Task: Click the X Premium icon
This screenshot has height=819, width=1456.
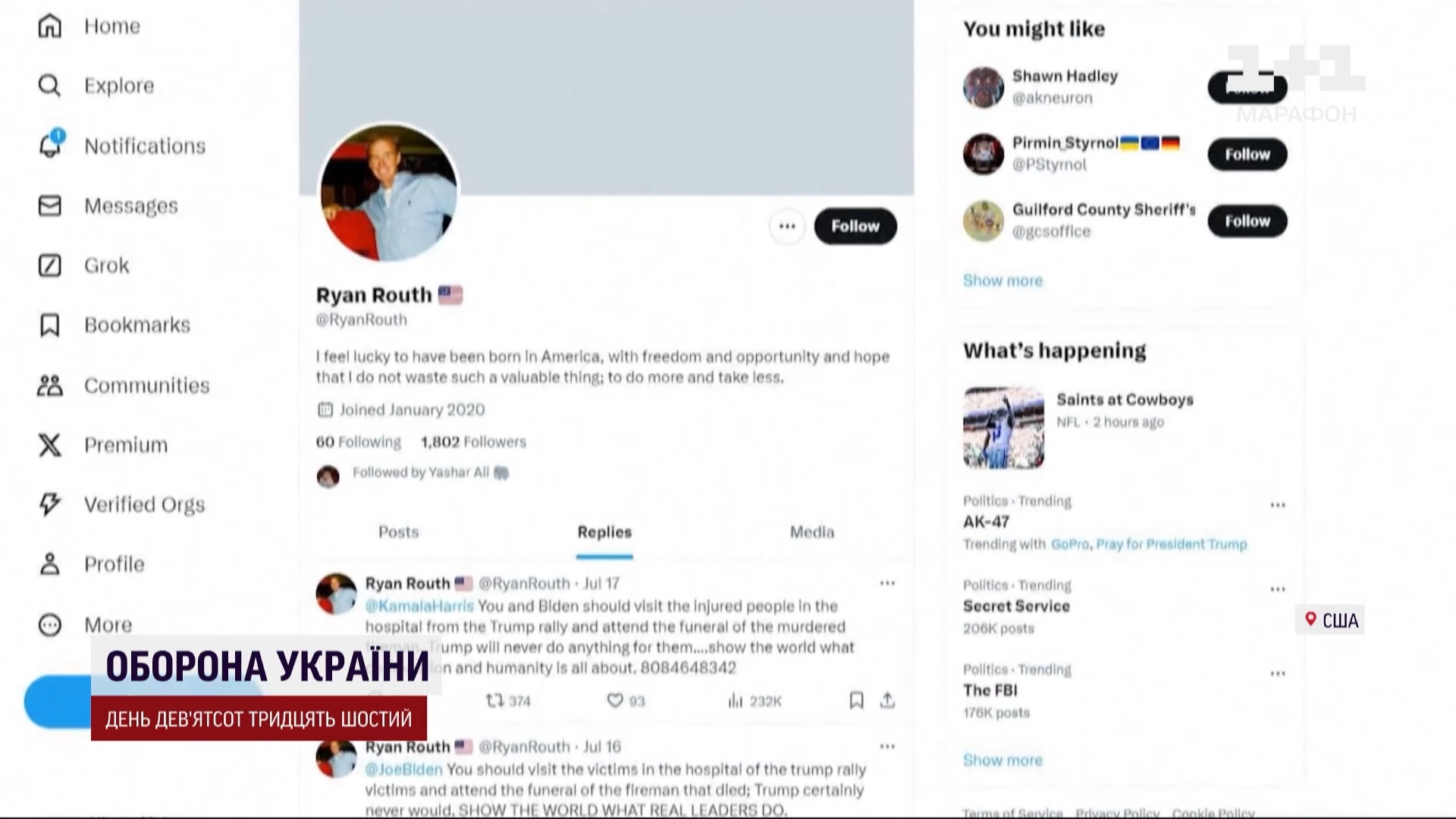Action: (49, 445)
